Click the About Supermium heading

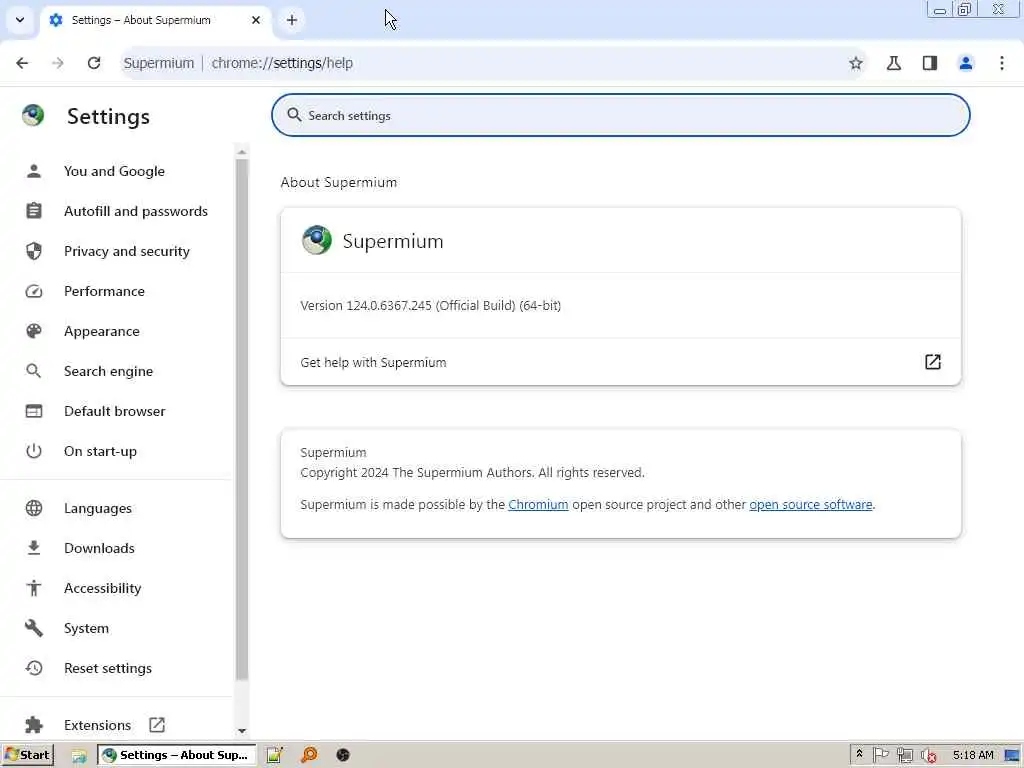[x=339, y=182]
